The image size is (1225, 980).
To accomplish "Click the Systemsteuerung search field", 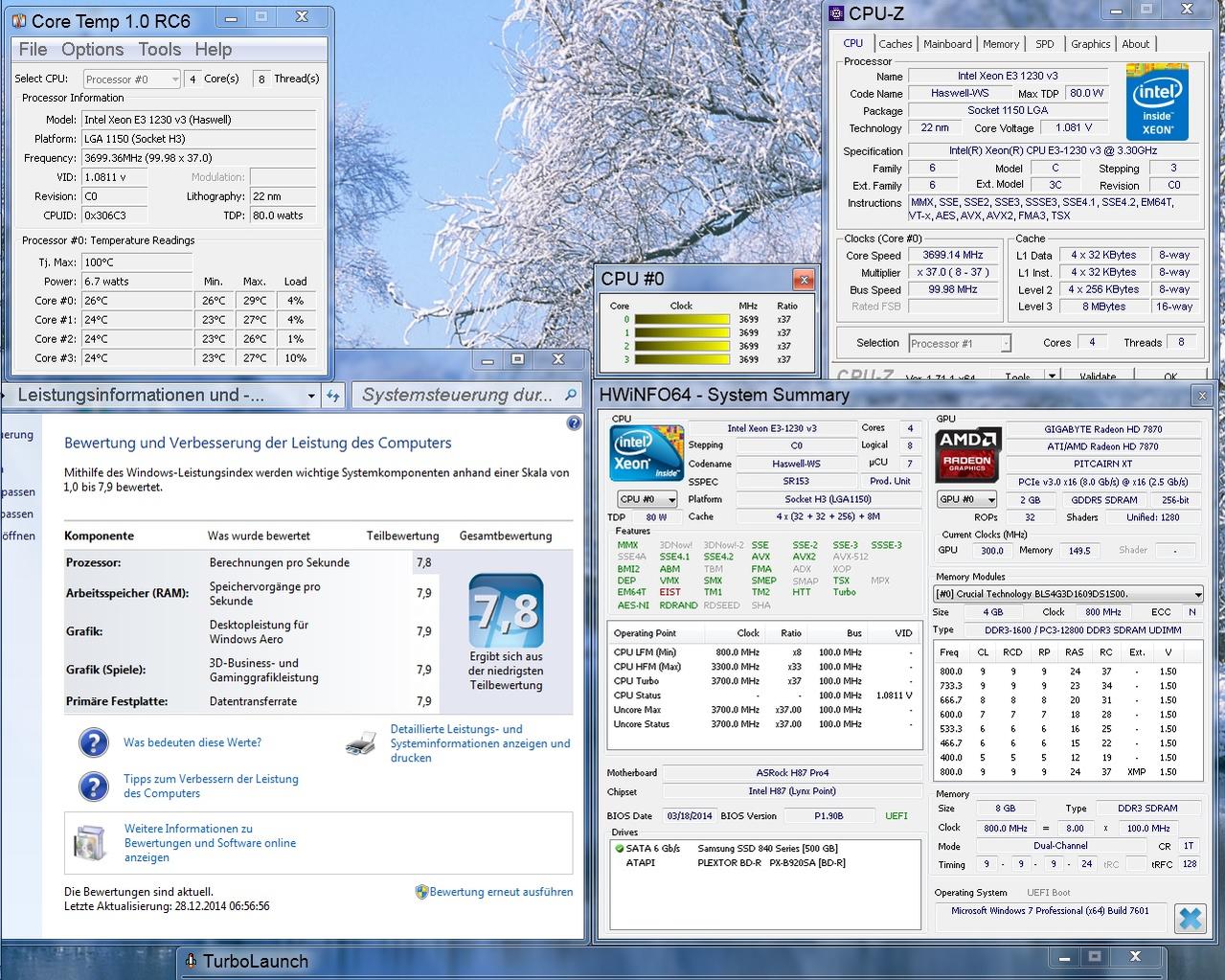I will click(x=467, y=395).
